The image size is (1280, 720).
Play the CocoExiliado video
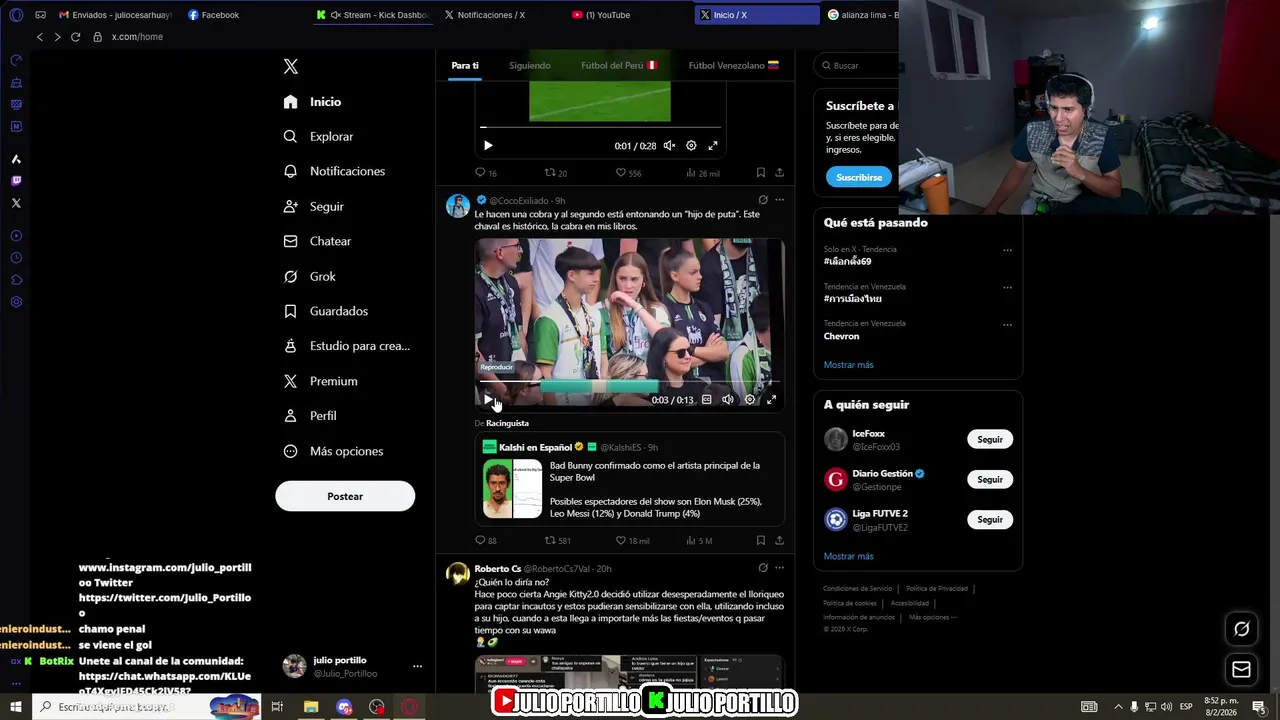point(488,400)
